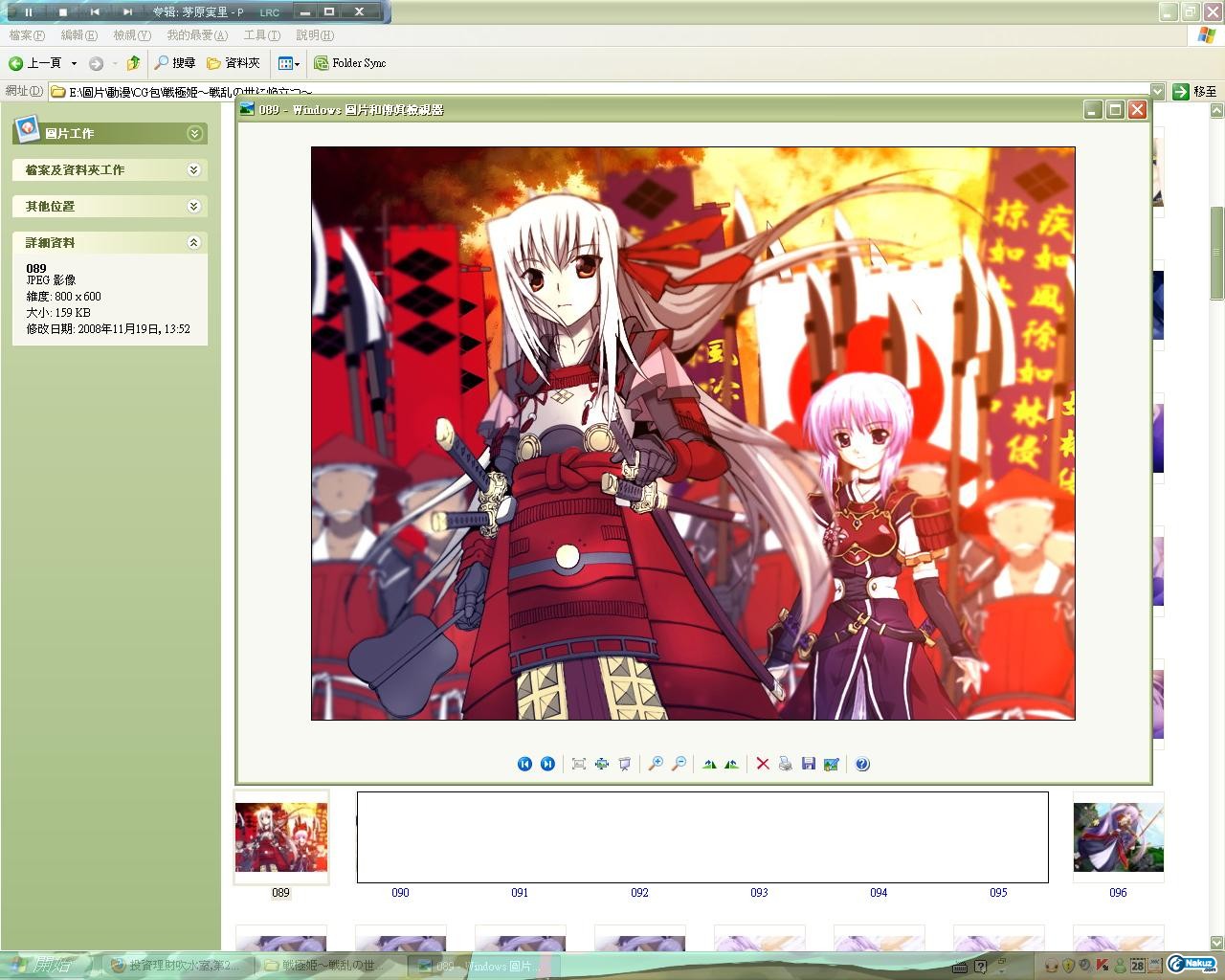The width and height of the screenshot is (1225, 980).
Task: Start slide show in picture viewer
Action: coord(625,764)
